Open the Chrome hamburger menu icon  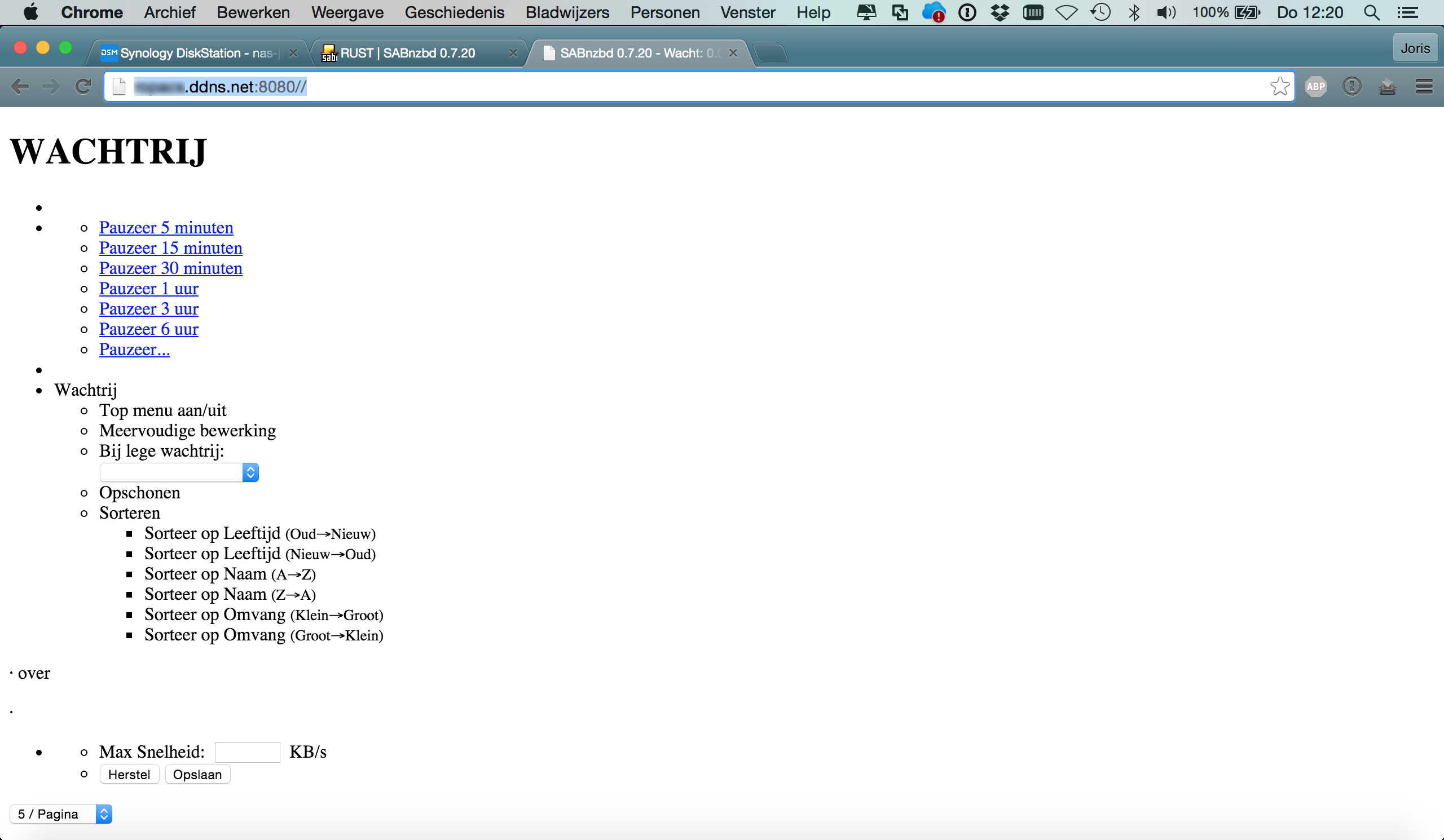(x=1423, y=86)
